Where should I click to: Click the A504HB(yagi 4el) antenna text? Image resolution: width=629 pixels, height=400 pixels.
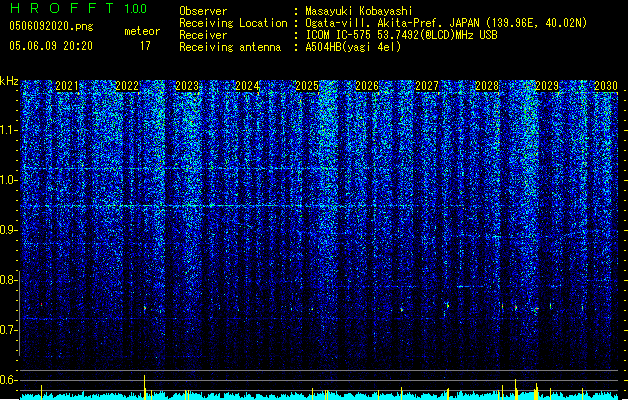click(x=353, y=47)
